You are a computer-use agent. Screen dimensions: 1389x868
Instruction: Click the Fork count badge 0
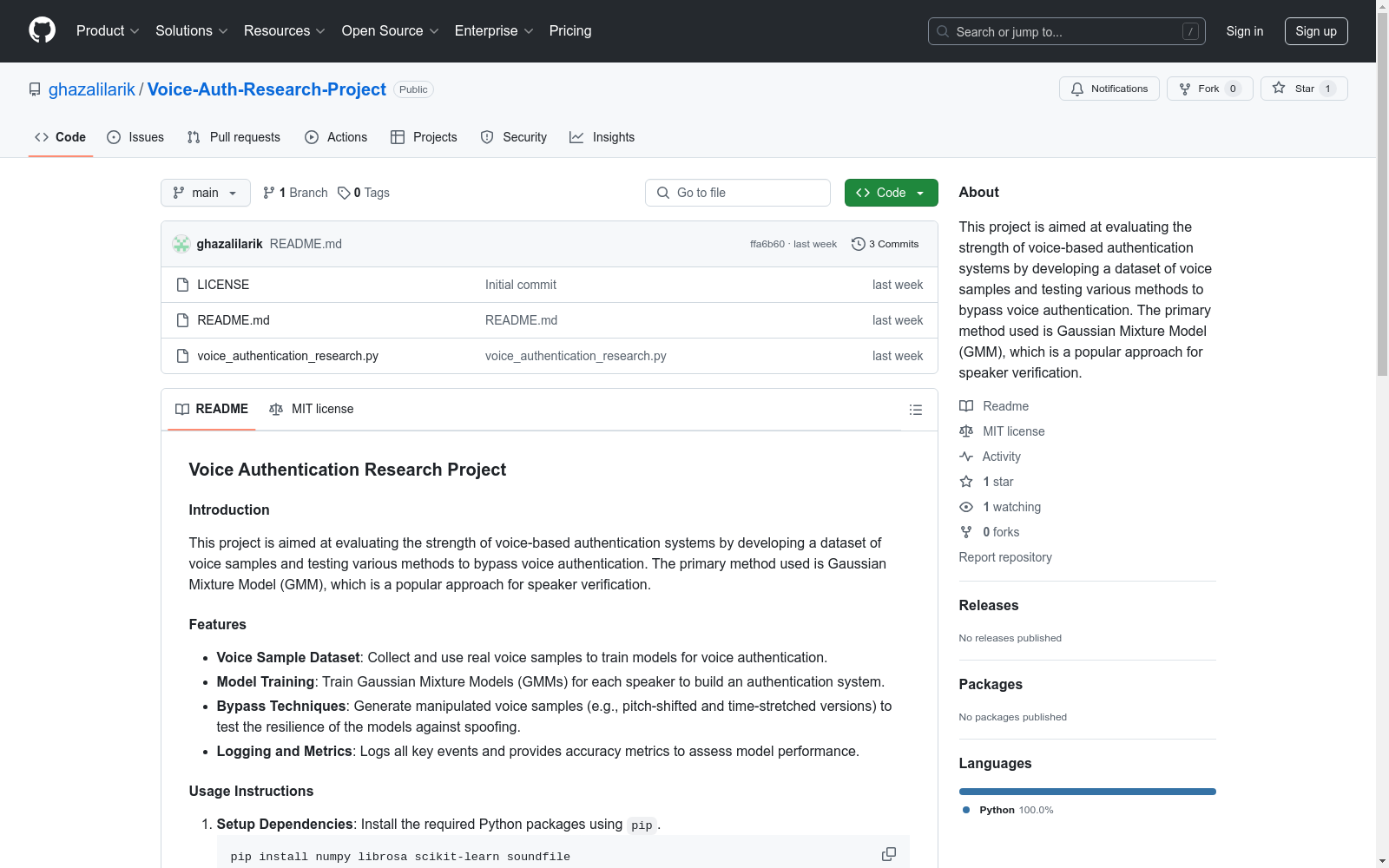click(x=1233, y=89)
